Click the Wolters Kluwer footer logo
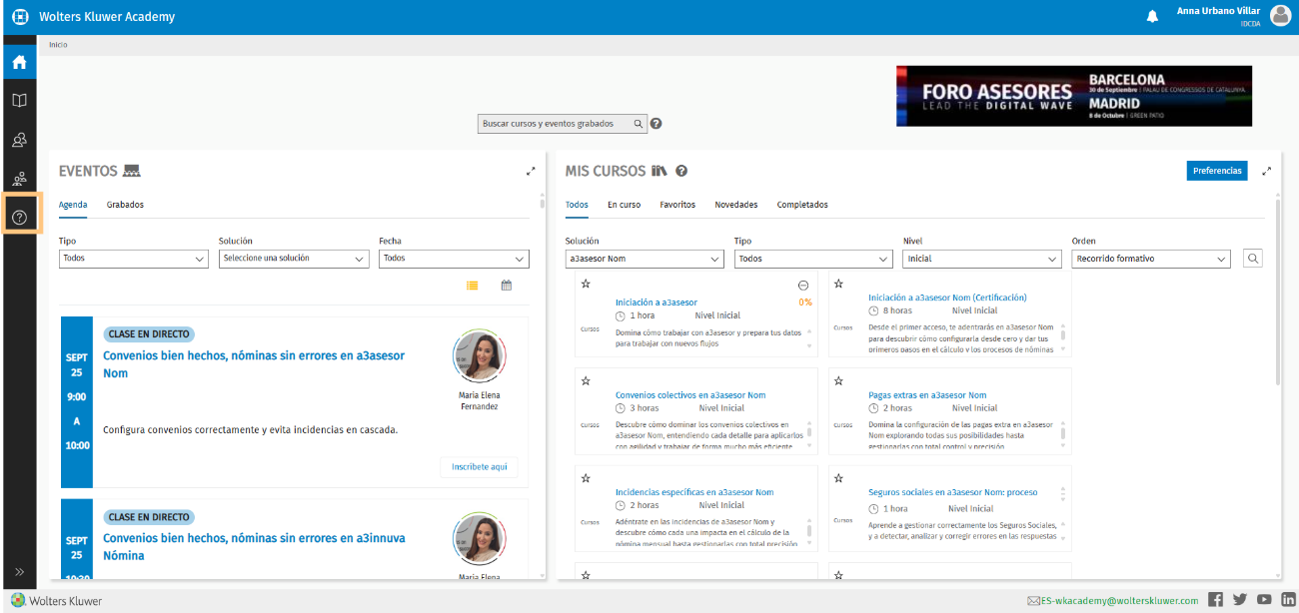Image resolution: width=1299 pixels, height=613 pixels. coord(57,601)
